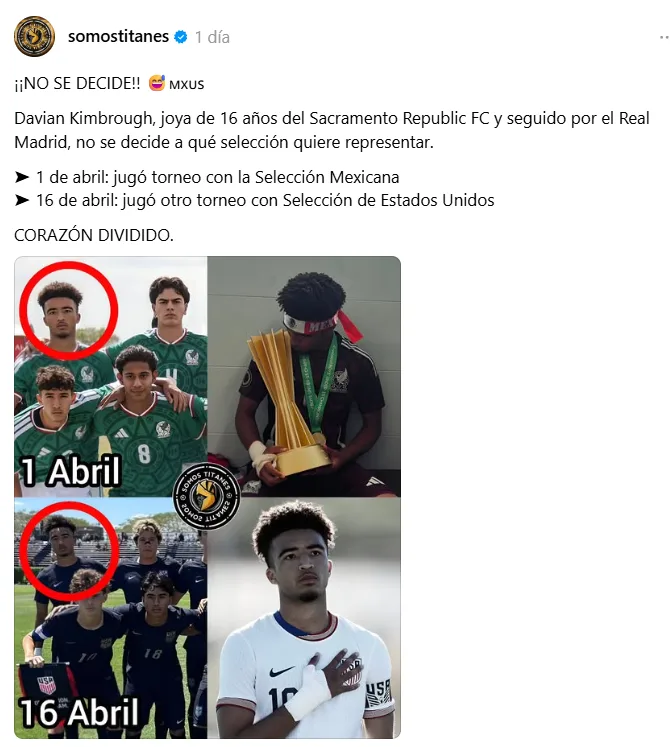
Task: Open the USA team photo, 16 Abril
Action: coord(111,618)
